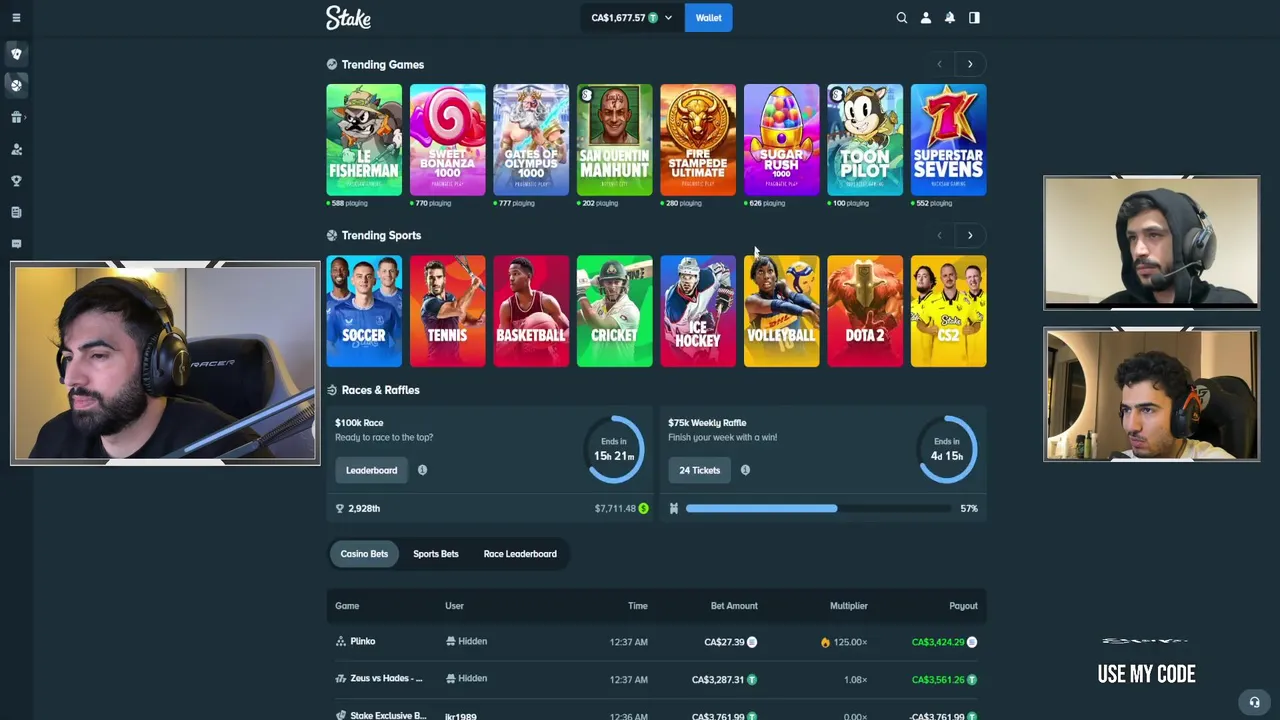
Task: Switch to the Sports Bets tab
Action: [436, 554]
